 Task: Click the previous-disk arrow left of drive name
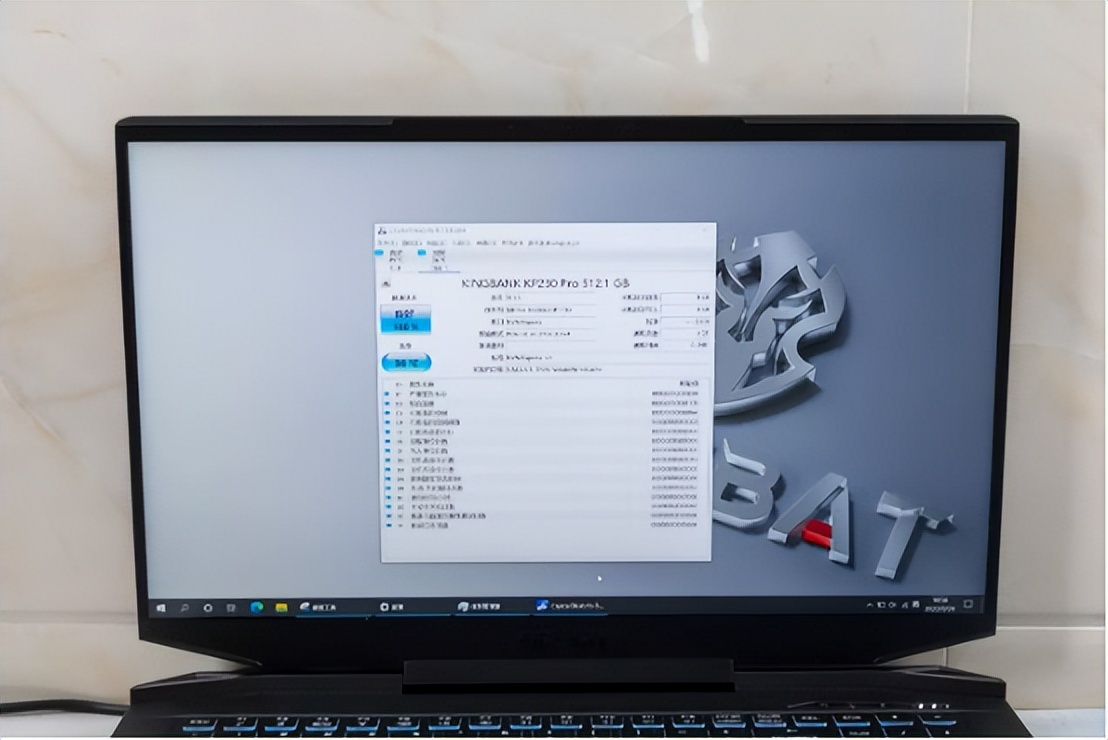pos(386,283)
